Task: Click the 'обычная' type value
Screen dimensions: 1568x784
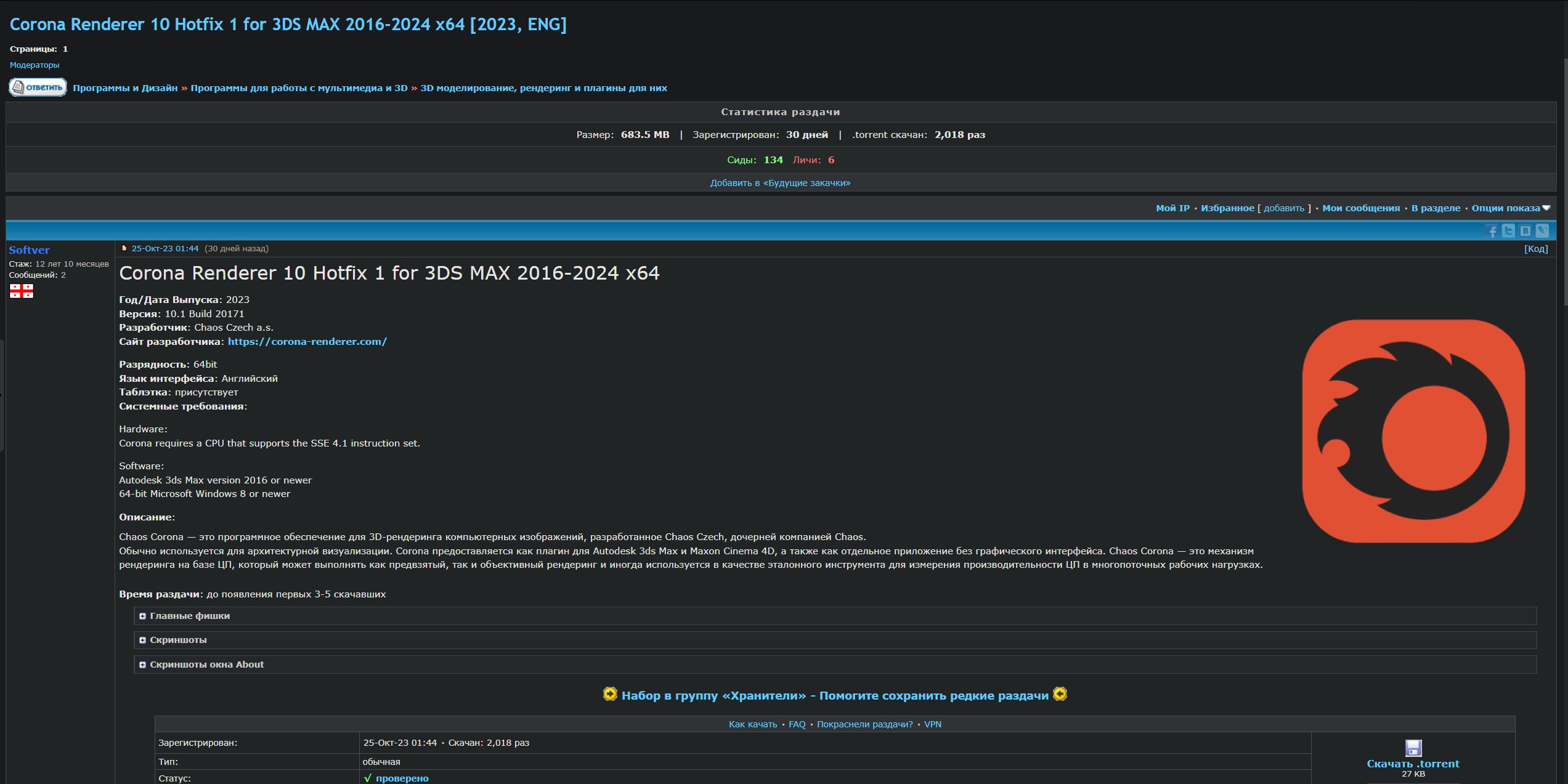Action: coord(381,762)
